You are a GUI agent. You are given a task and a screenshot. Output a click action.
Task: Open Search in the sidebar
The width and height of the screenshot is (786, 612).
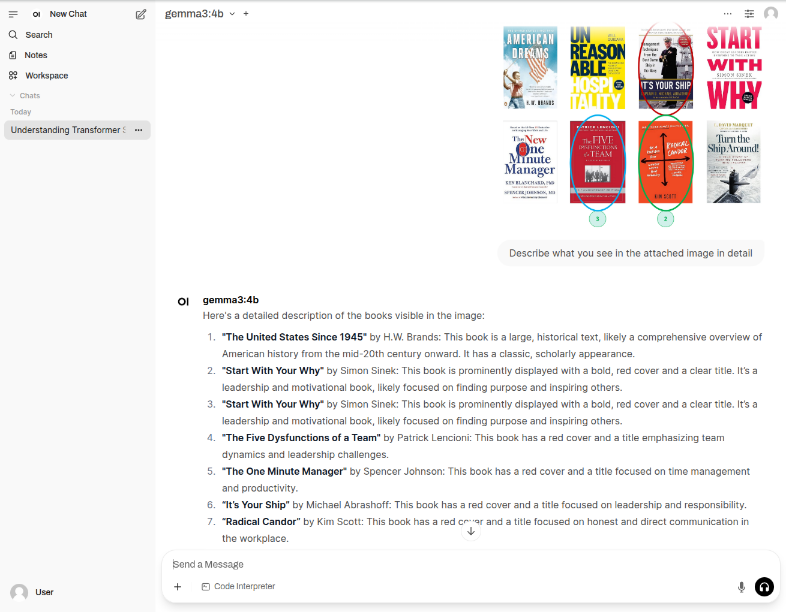[x=38, y=35]
